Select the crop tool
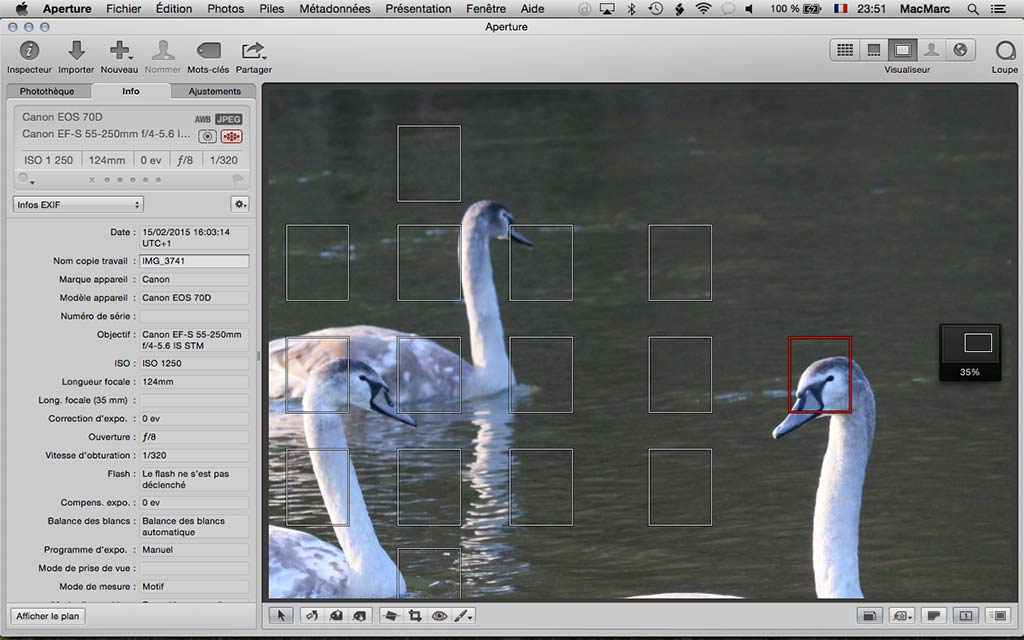Image resolution: width=1024 pixels, height=640 pixels. click(415, 615)
